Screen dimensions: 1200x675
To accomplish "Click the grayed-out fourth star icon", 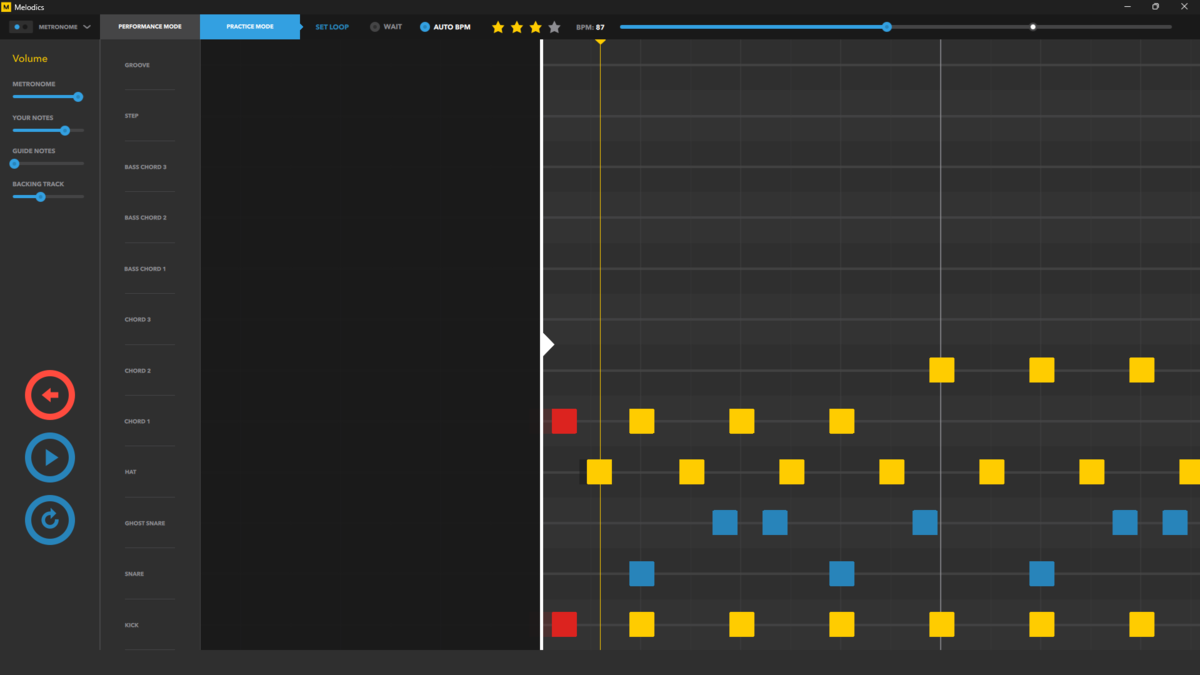I will (x=554, y=27).
